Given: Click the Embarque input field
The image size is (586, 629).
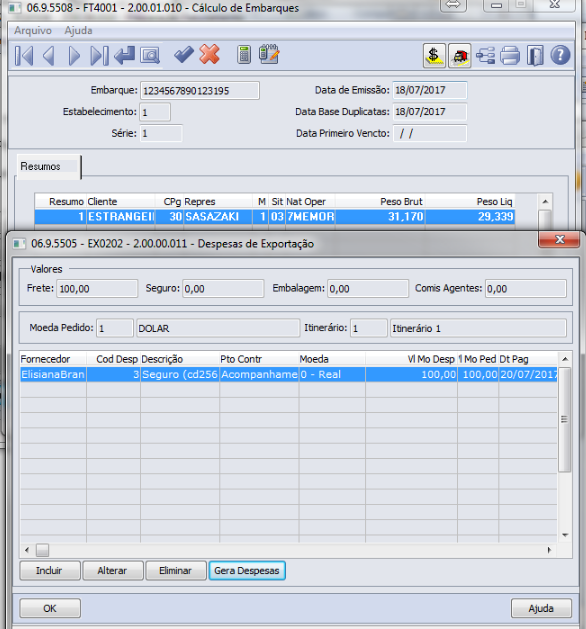Looking at the screenshot, I should coord(199,91).
